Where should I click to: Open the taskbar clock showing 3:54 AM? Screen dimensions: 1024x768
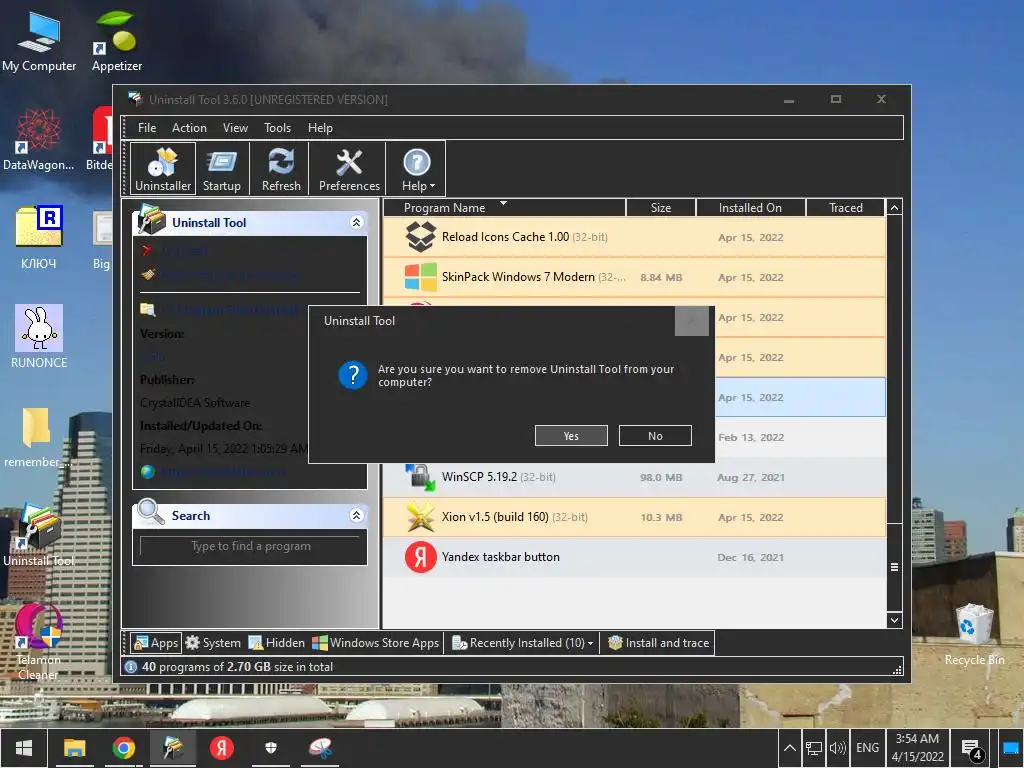point(918,748)
